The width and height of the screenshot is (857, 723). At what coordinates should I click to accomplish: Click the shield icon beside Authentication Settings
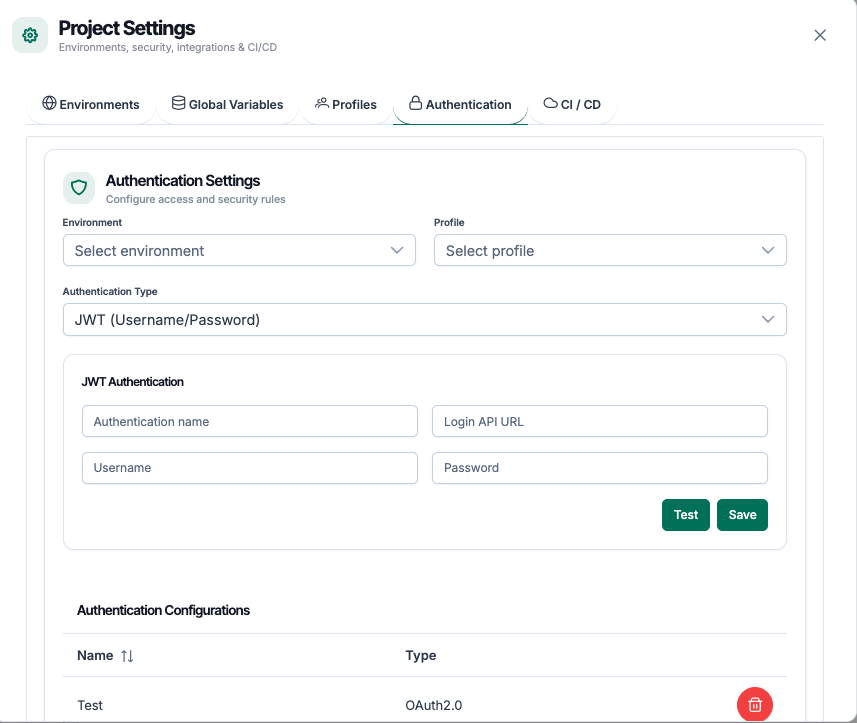point(79,188)
